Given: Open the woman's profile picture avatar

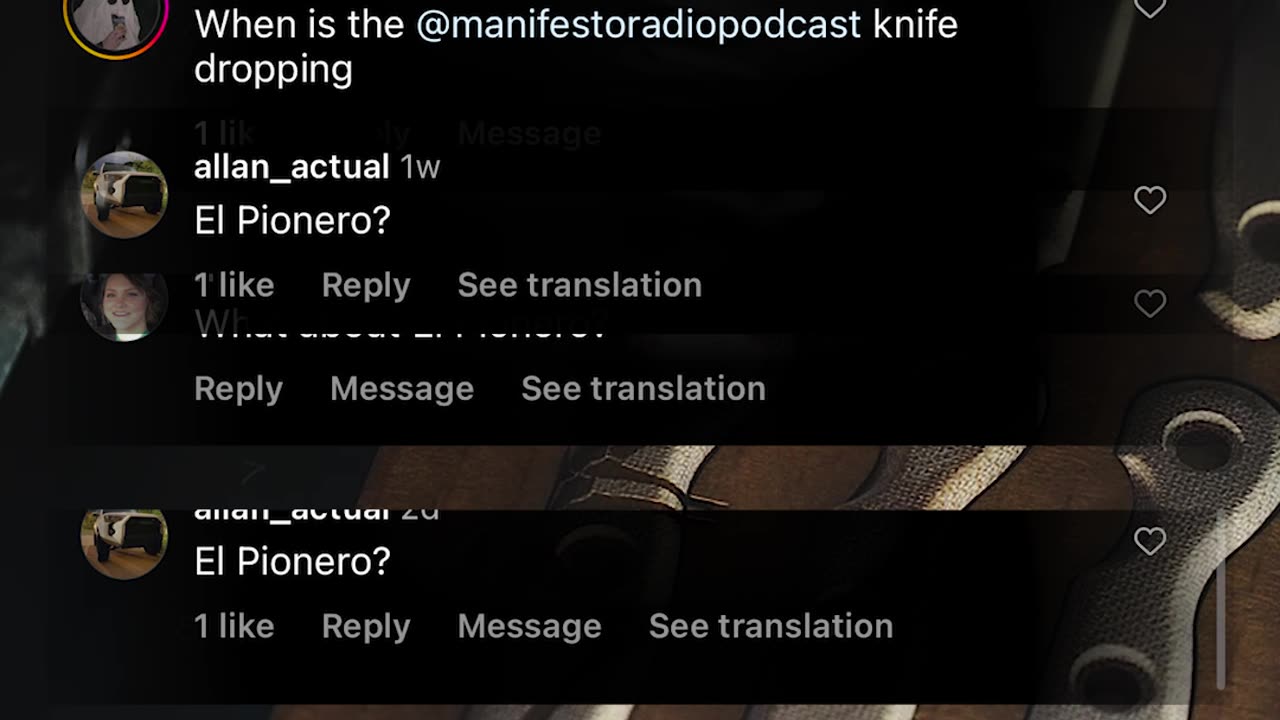Looking at the screenshot, I should point(124,305).
